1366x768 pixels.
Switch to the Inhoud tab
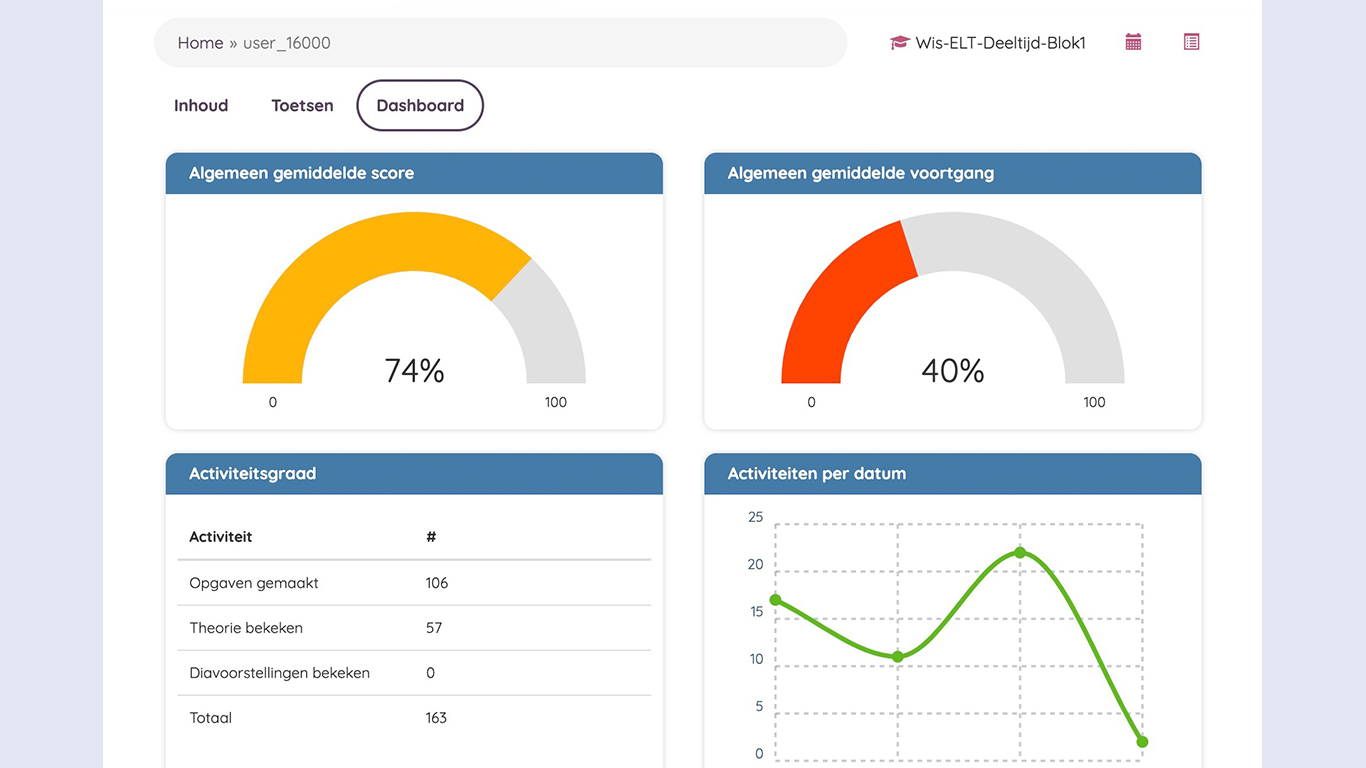pos(201,105)
